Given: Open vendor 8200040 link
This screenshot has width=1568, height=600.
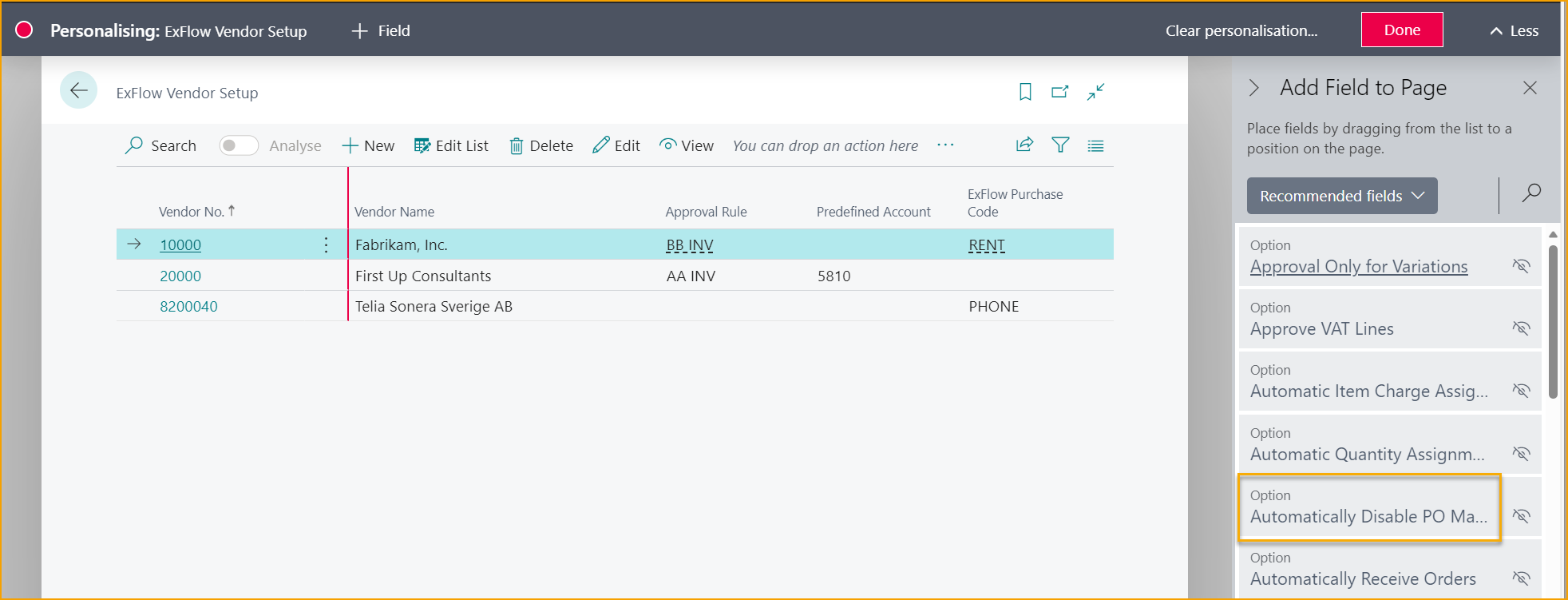Looking at the screenshot, I should click(x=188, y=306).
